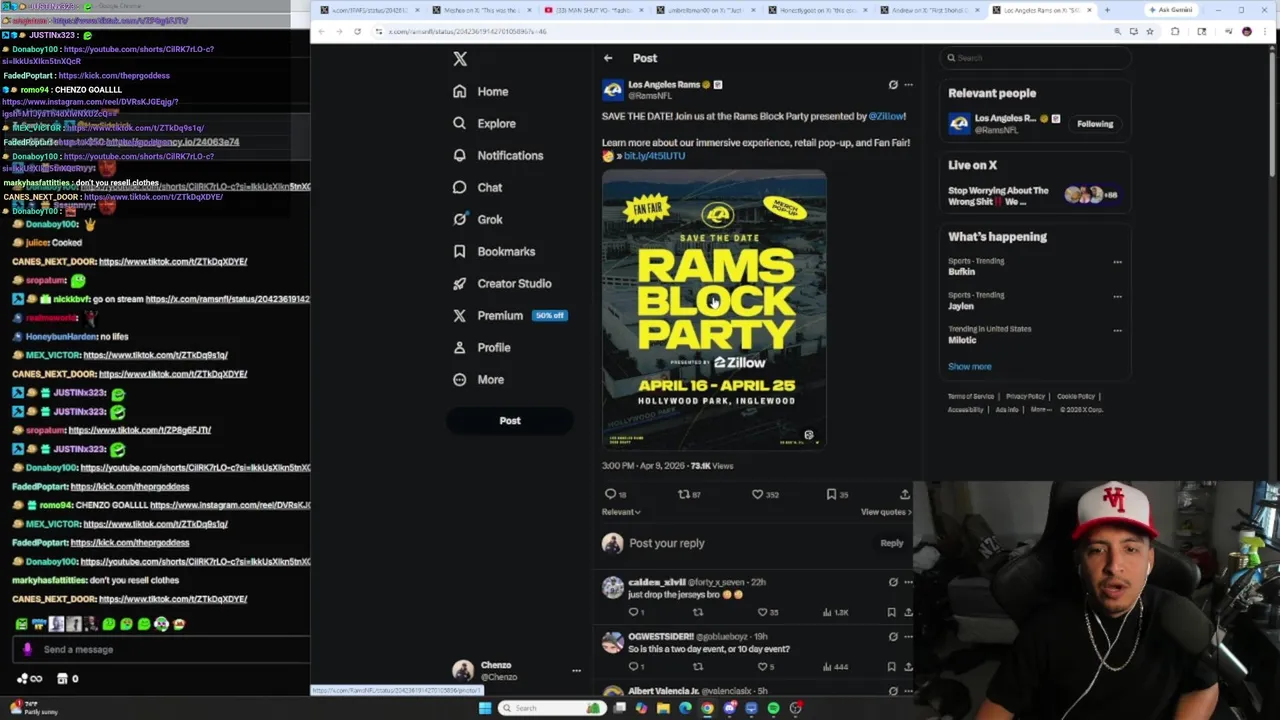The width and height of the screenshot is (1280, 720).
Task: Open Notifications in the X sidebar
Action: point(499,155)
